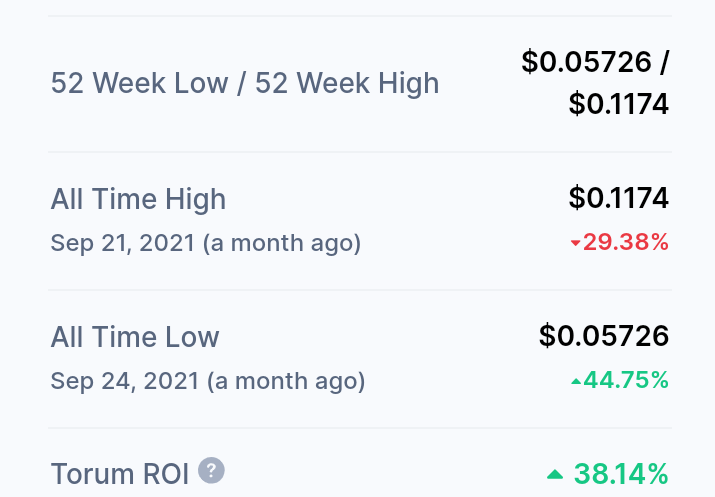This screenshot has width=715, height=497.
Task: Click "(a month ago)" under All Time Low
Action: click(286, 382)
